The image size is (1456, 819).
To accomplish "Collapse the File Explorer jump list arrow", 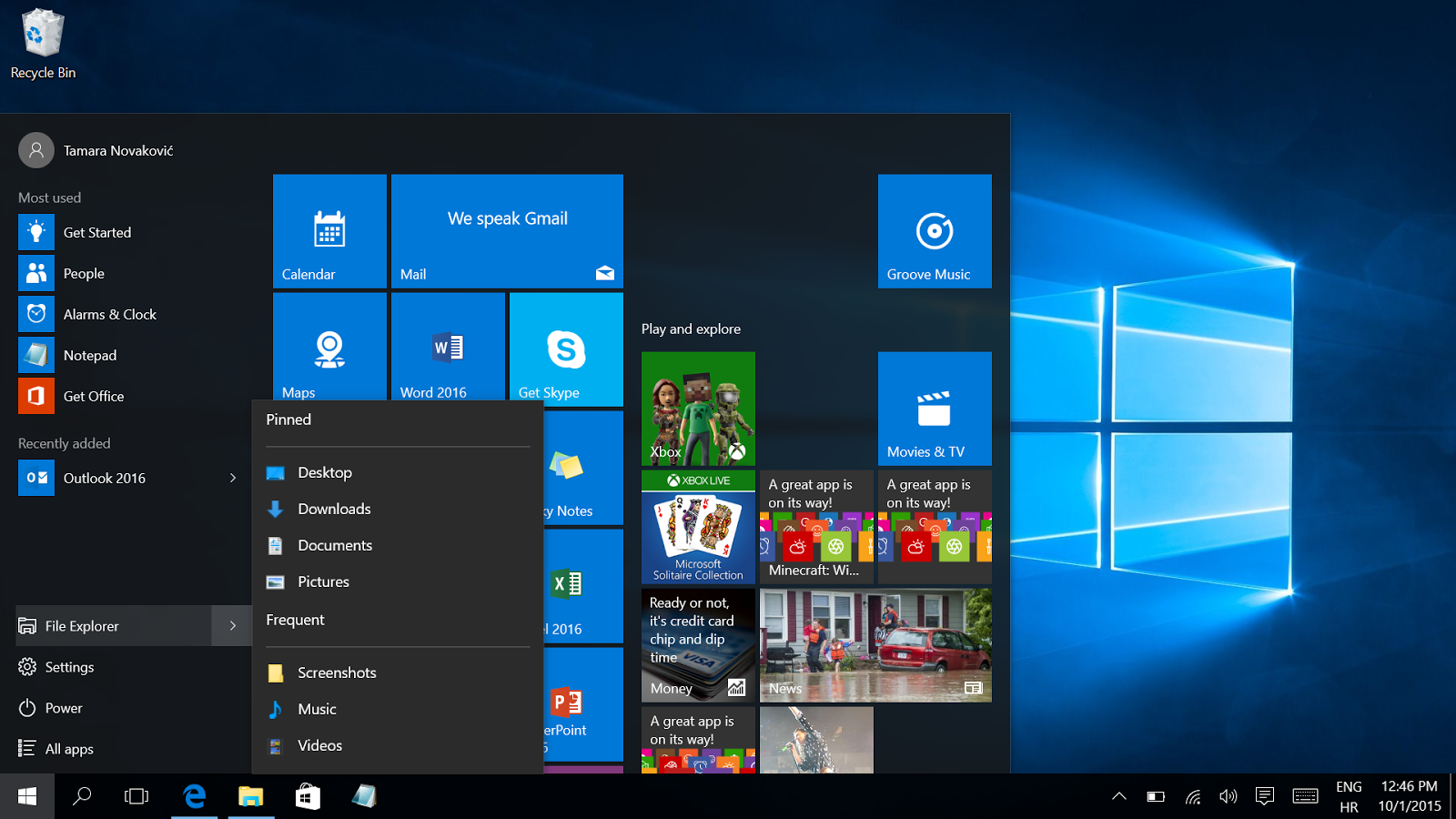I will (x=233, y=626).
